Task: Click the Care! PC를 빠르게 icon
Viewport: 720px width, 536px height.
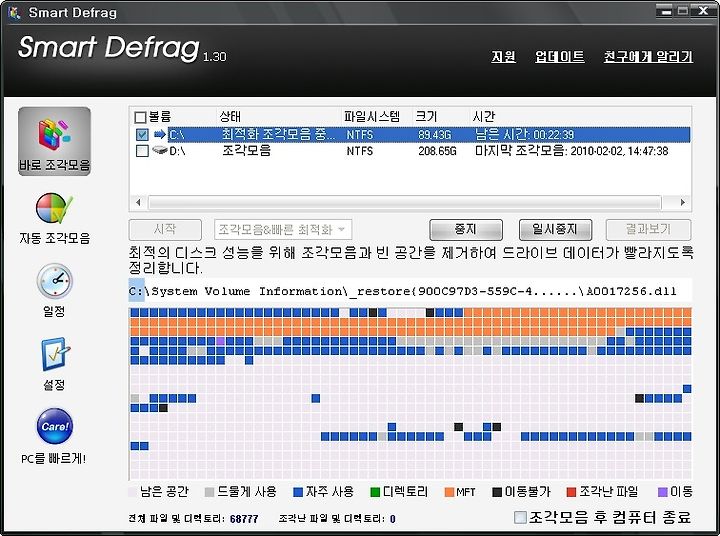Action: (54, 426)
